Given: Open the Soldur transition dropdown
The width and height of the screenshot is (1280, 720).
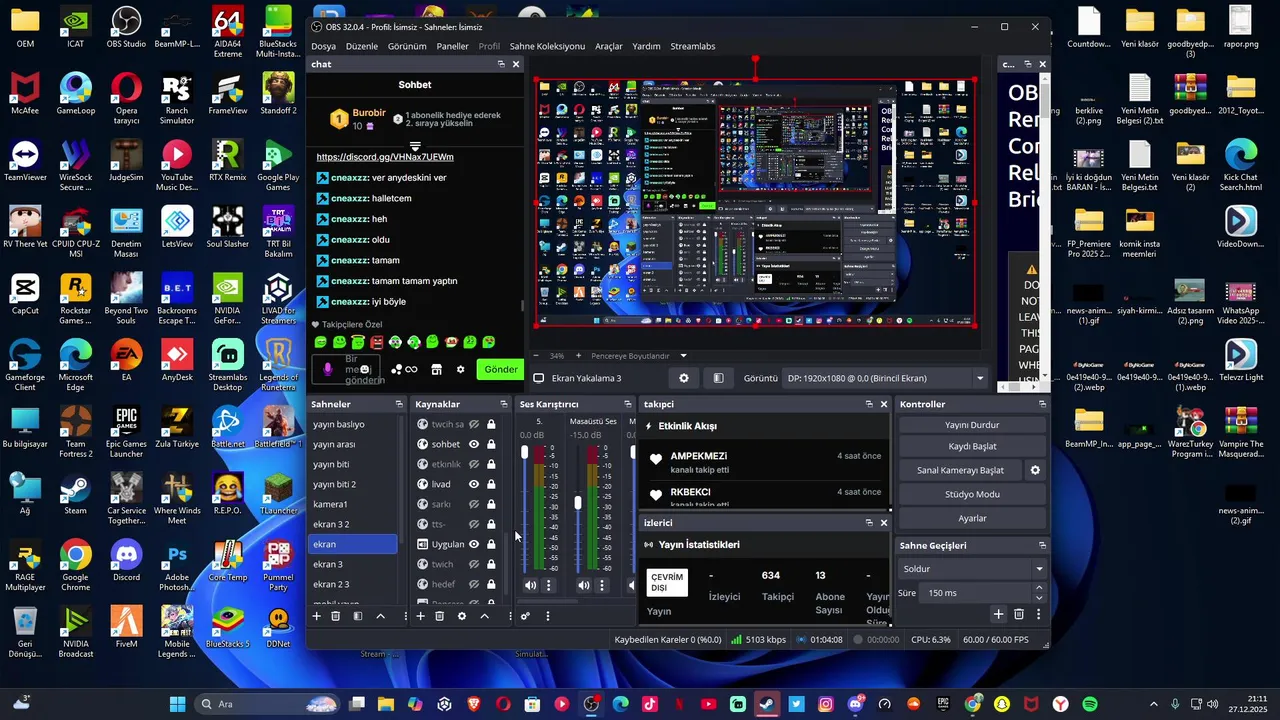Looking at the screenshot, I should 972,569.
